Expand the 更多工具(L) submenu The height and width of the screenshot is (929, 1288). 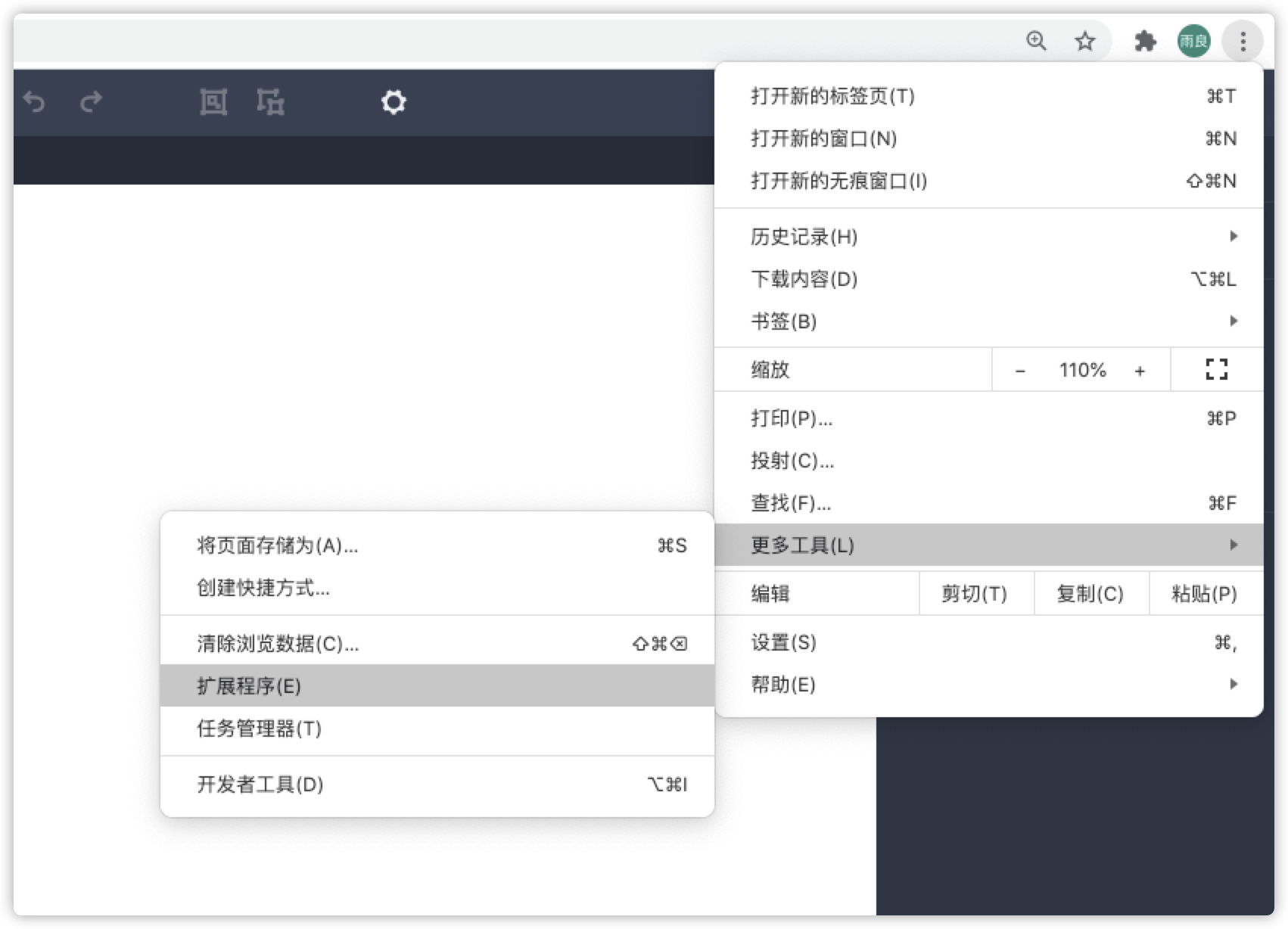(x=989, y=545)
